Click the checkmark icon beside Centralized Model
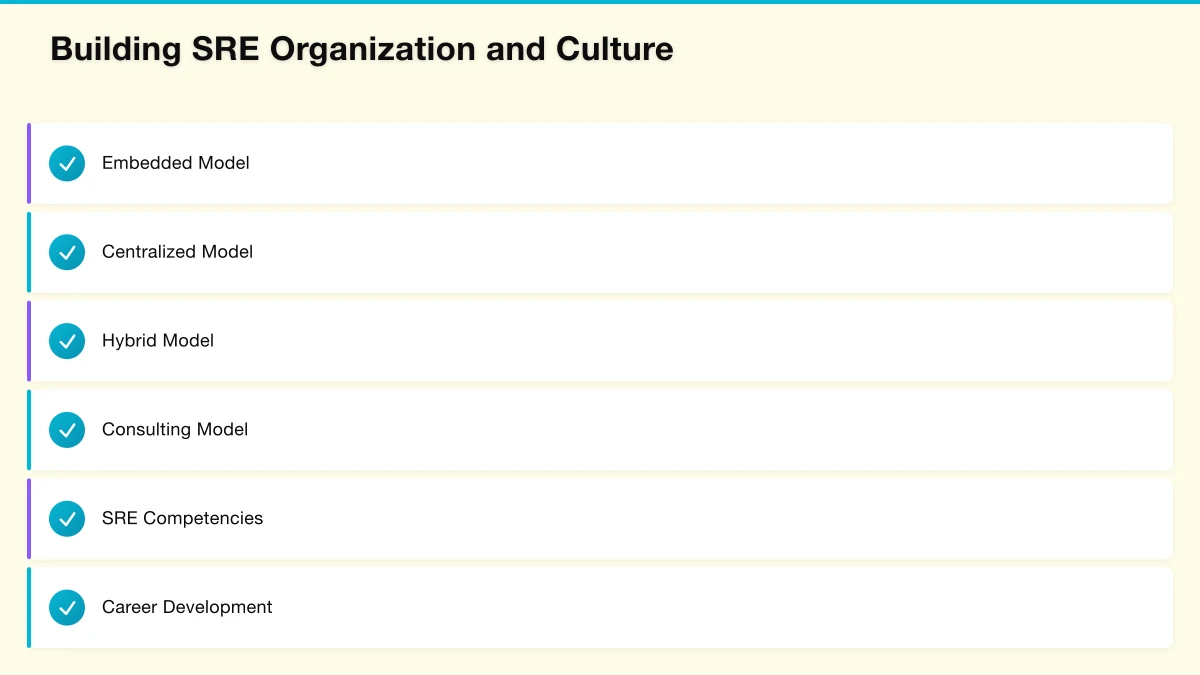 [67, 252]
